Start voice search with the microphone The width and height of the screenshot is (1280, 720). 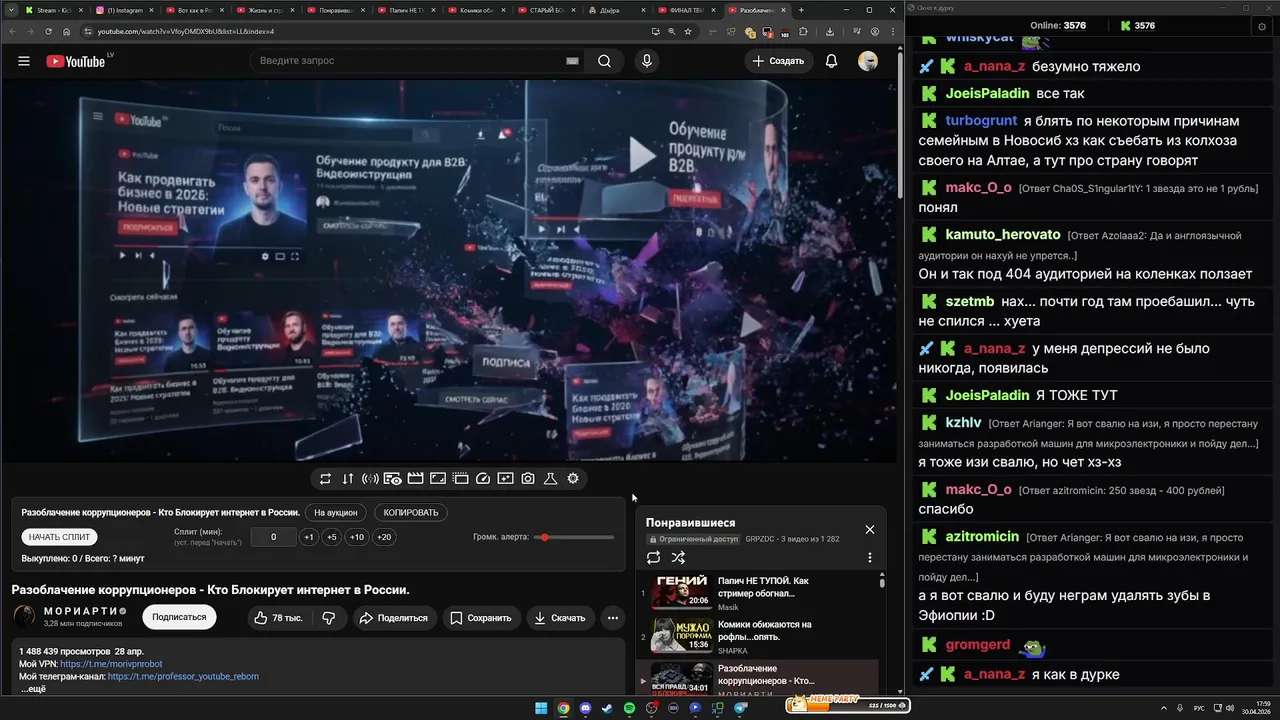pos(647,61)
